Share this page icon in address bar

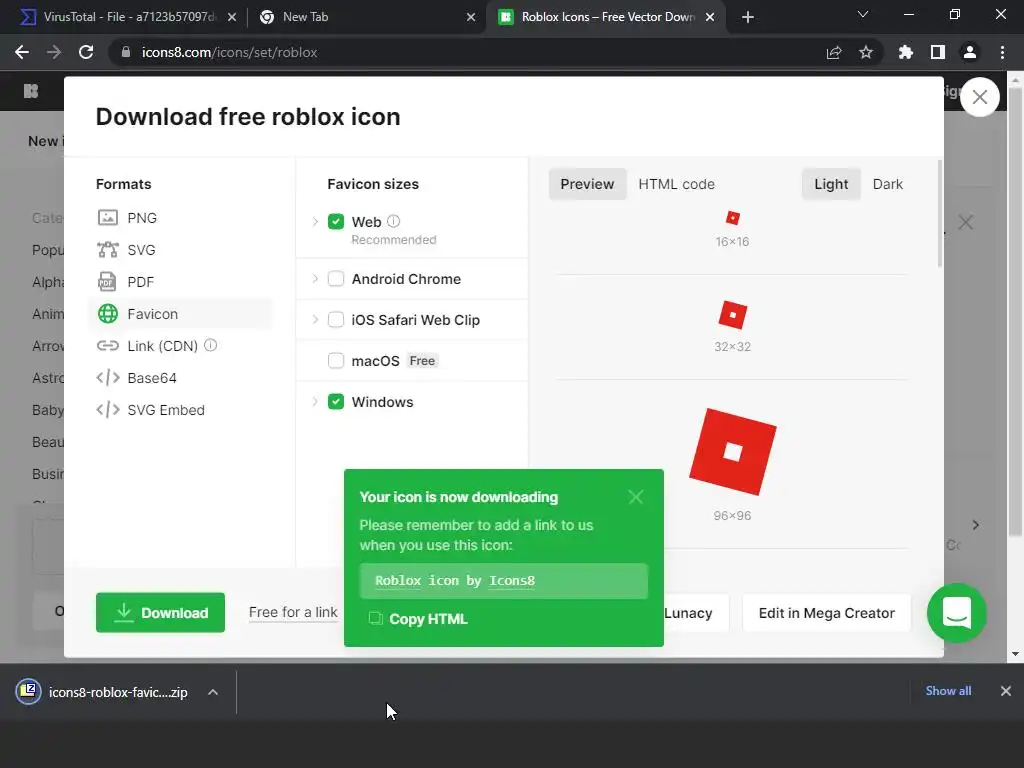pos(834,52)
